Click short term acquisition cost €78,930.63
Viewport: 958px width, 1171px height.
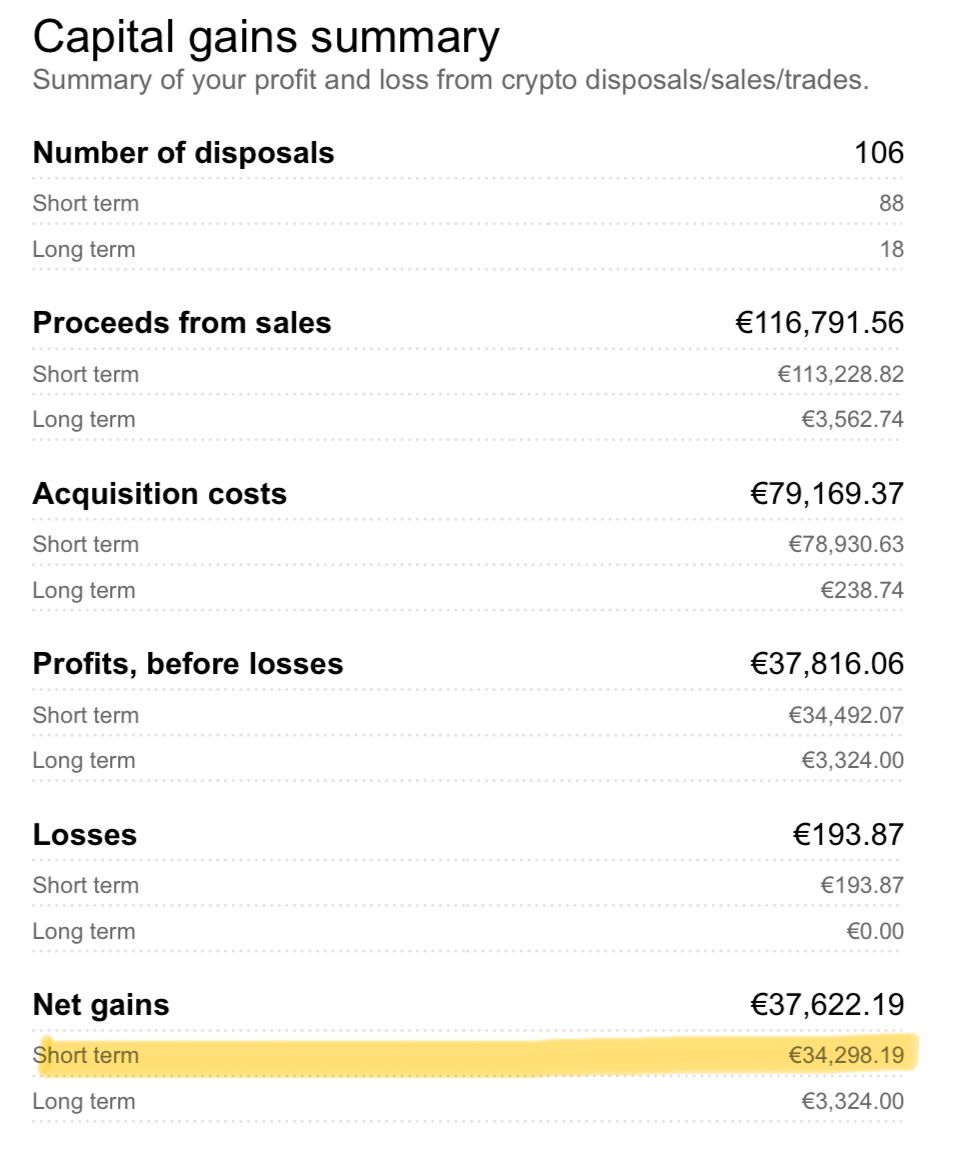tap(846, 544)
